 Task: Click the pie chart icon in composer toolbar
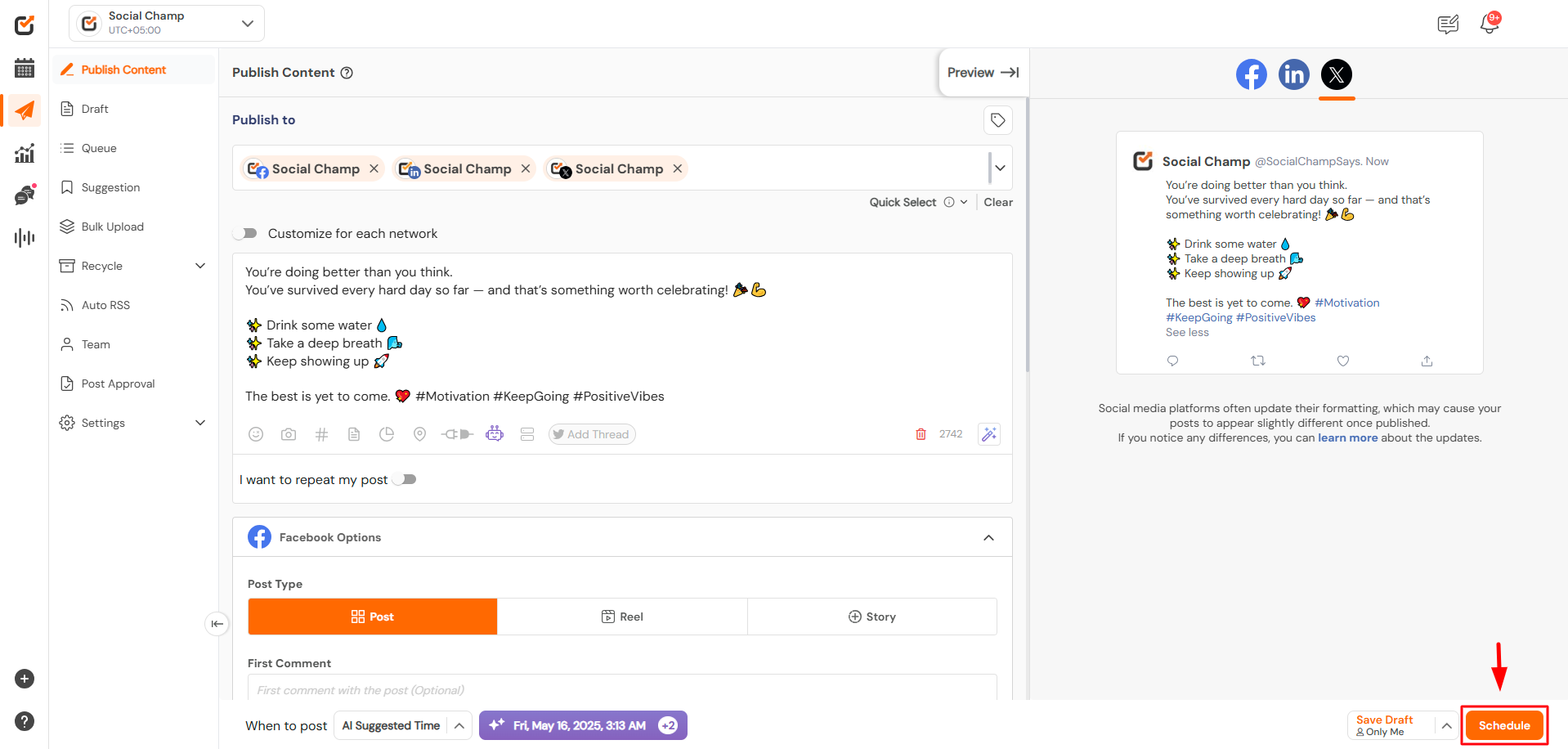(387, 434)
